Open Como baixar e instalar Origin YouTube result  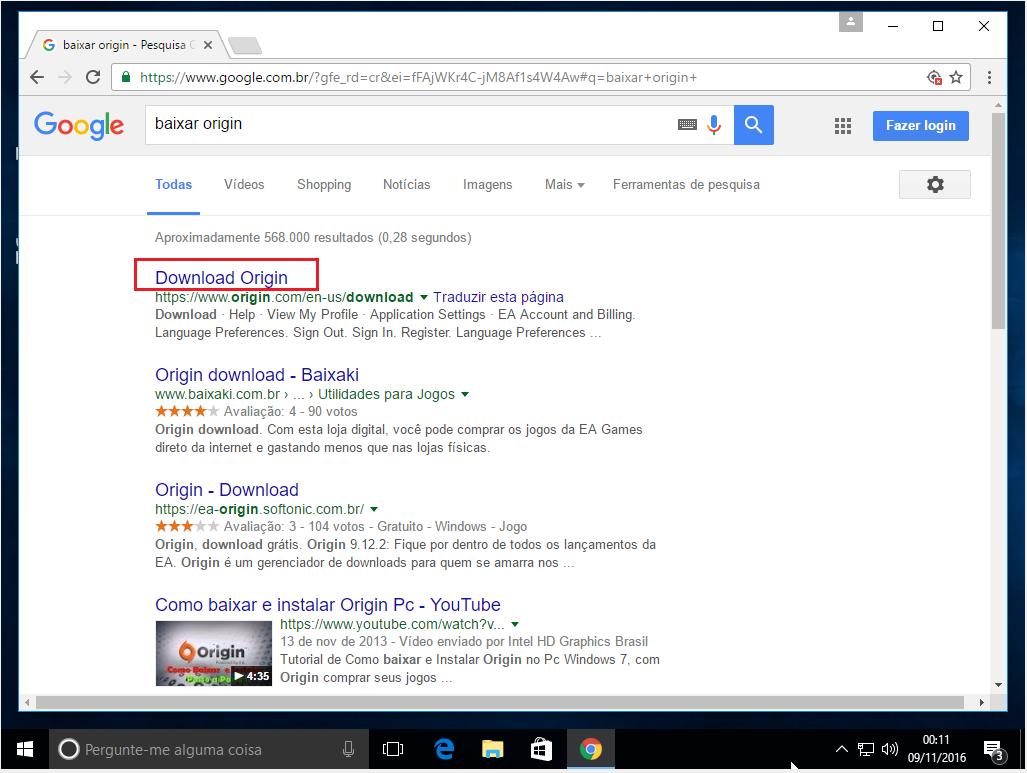pyautogui.click(x=327, y=605)
